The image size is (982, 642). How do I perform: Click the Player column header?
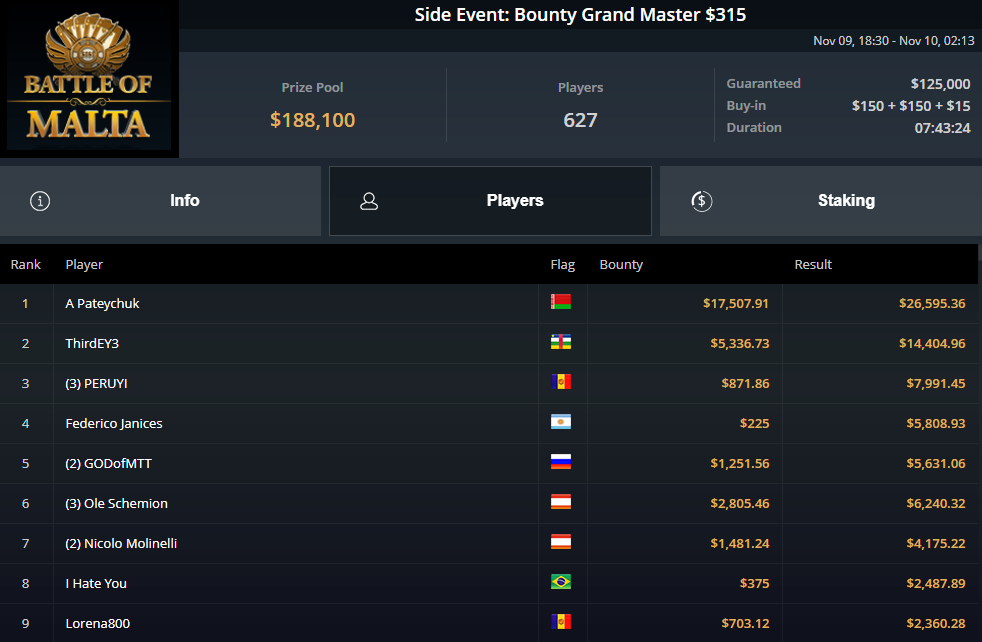[x=84, y=265]
